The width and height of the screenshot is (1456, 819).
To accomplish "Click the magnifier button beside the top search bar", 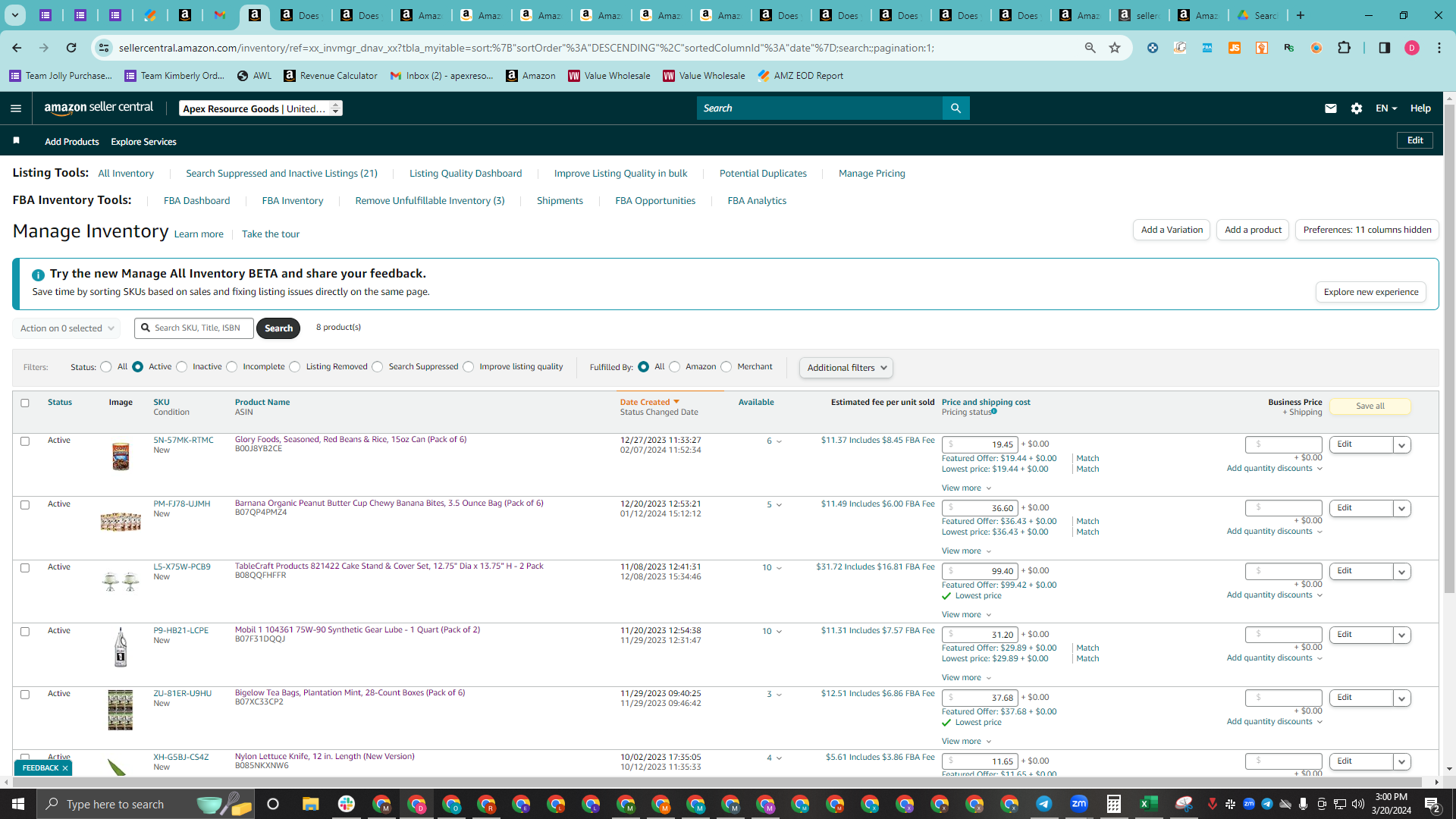I will [955, 108].
